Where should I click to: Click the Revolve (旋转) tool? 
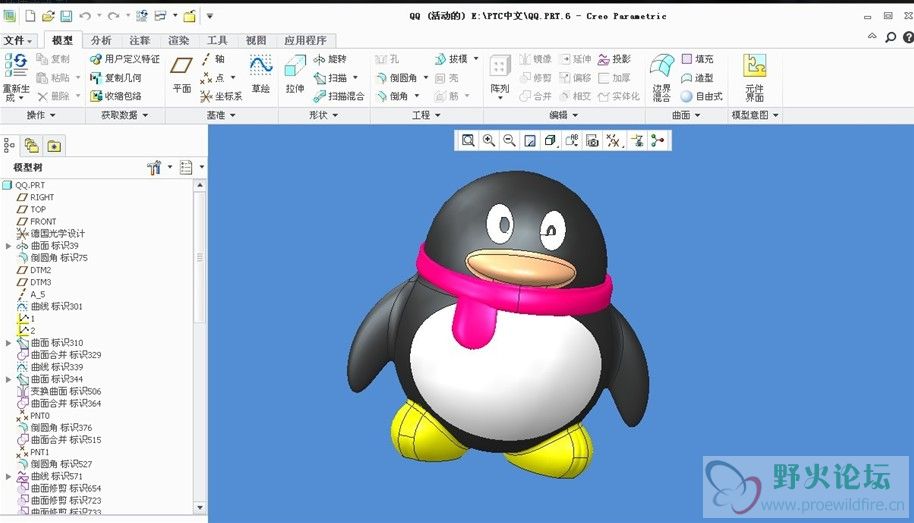coord(330,59)
